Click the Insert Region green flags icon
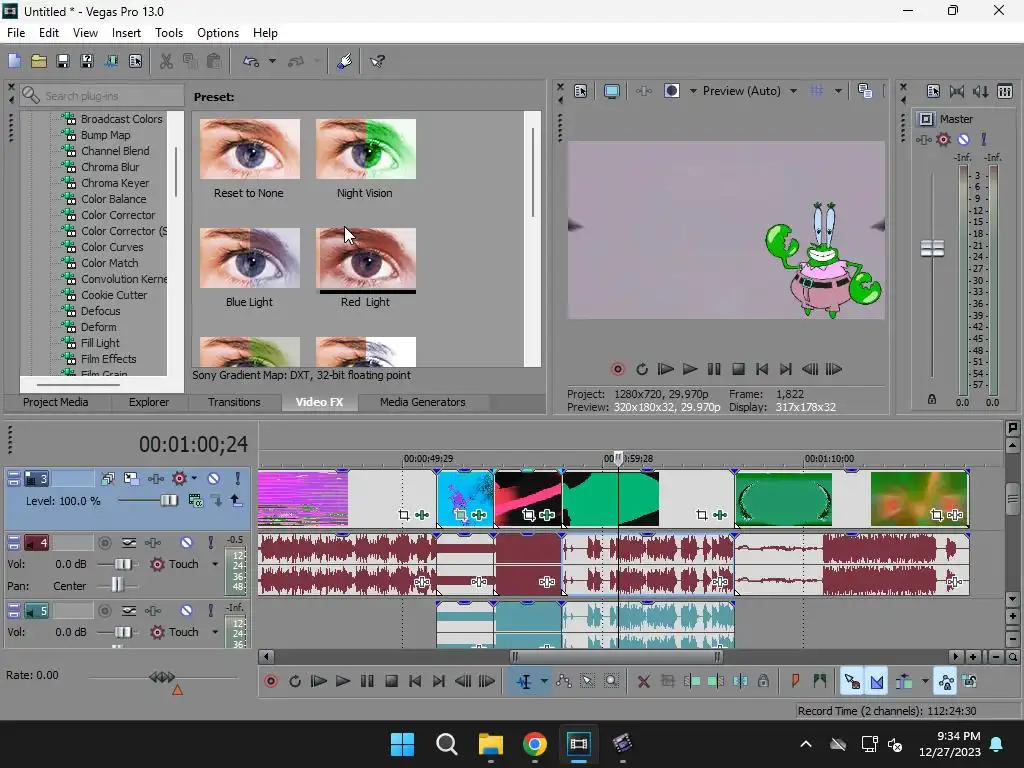 [x=820, y=682]
